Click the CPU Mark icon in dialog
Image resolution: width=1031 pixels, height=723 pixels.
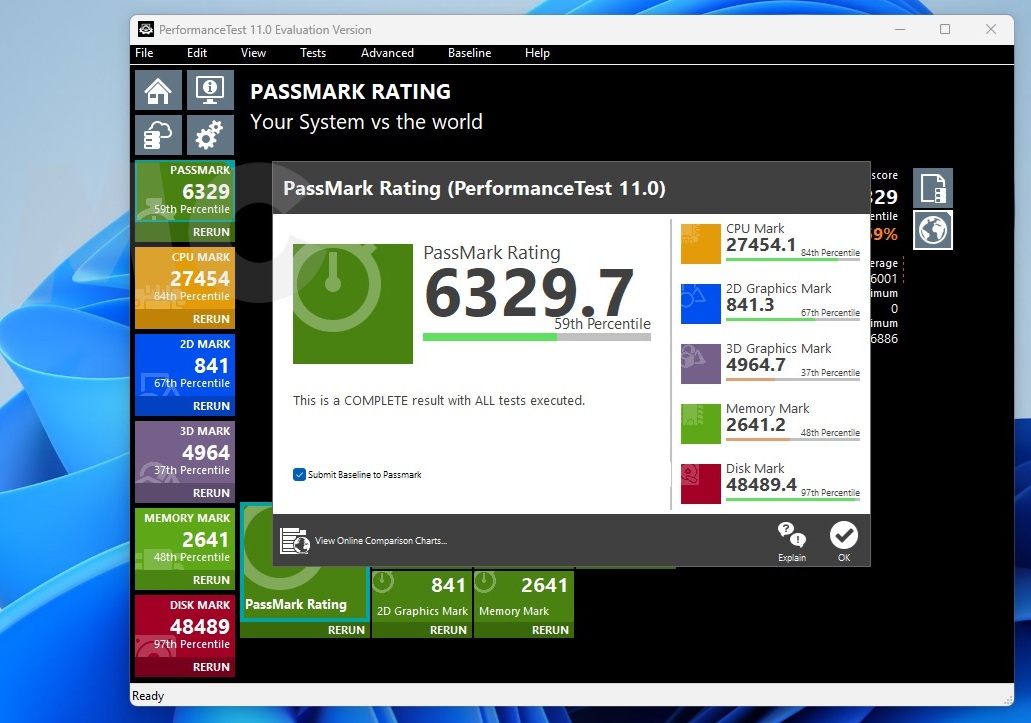click(700, 244)
